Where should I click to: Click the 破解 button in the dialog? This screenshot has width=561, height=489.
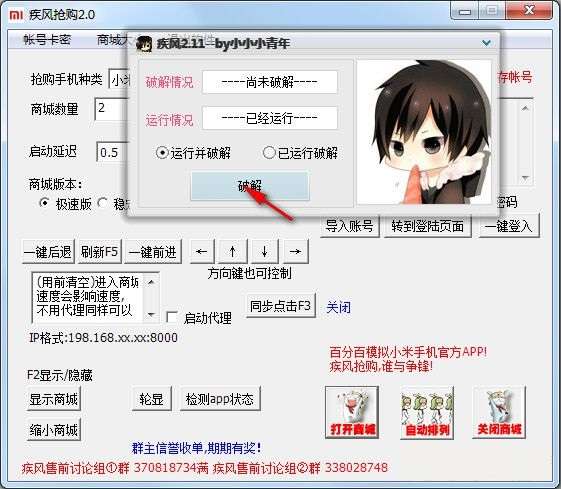tap(250, 186)
